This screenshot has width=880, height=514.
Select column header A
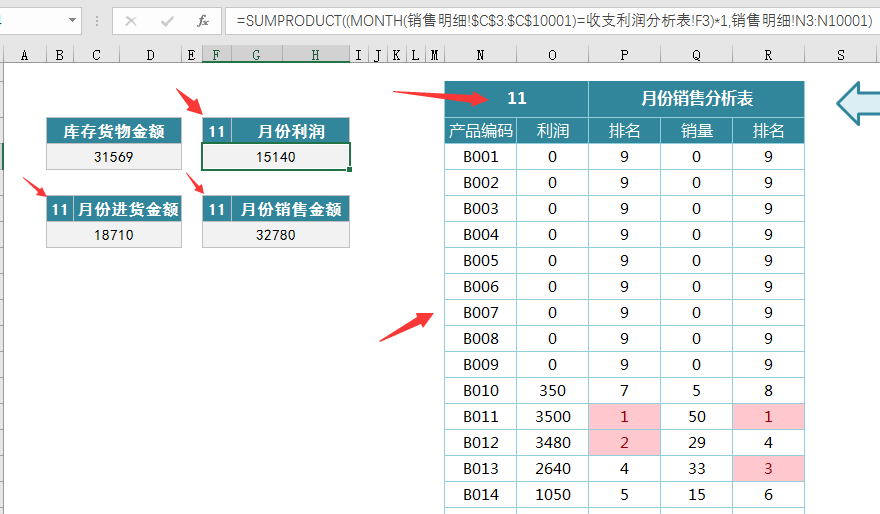[24, 55]
